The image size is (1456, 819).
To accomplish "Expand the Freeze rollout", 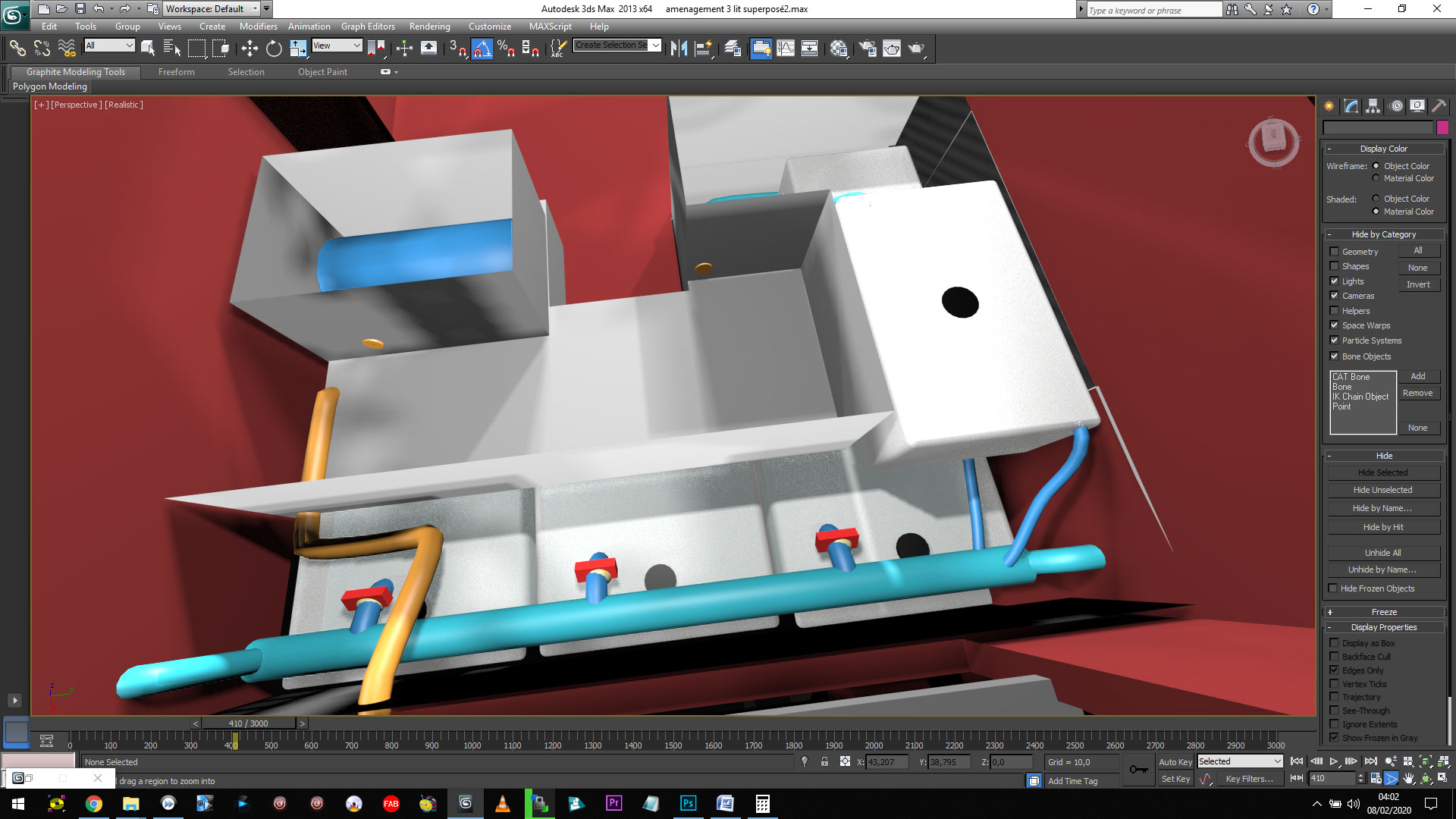I will 1383,612.
